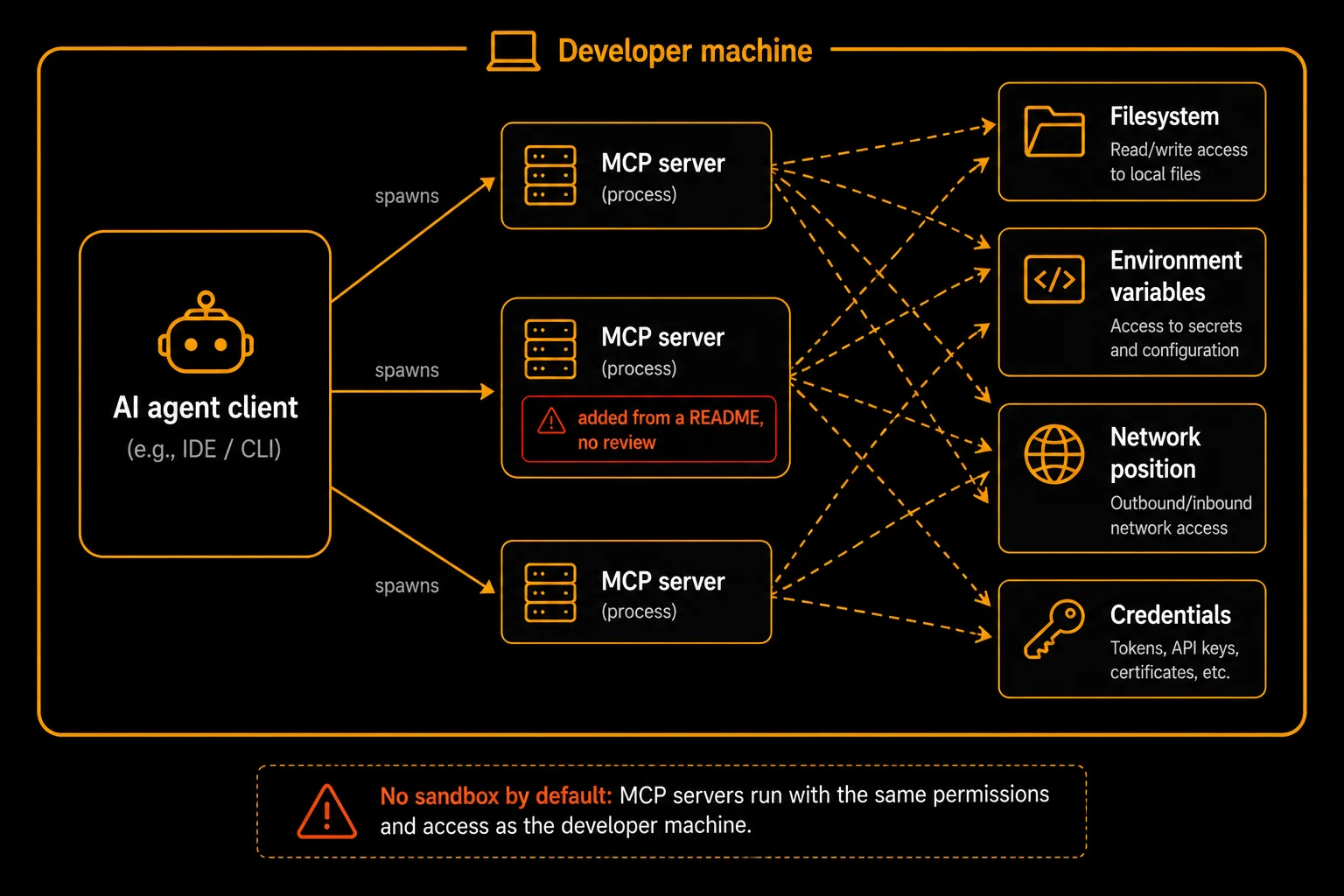Select the server icon in the README-flagged MCP server

coord(550,349)
